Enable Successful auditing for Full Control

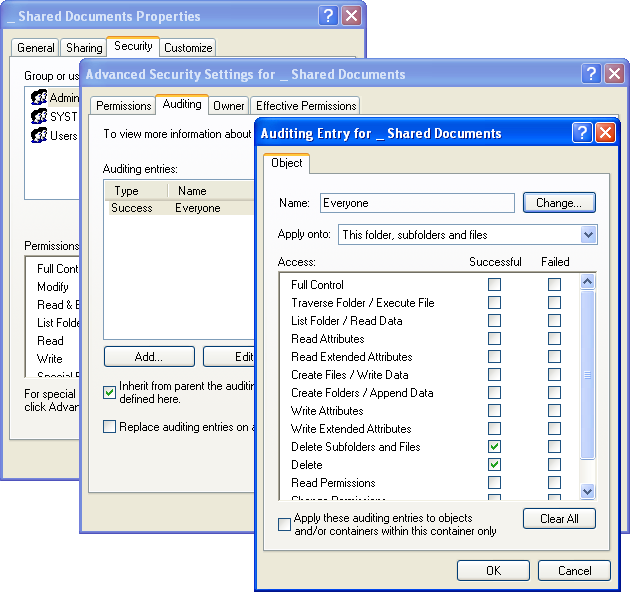494,285
